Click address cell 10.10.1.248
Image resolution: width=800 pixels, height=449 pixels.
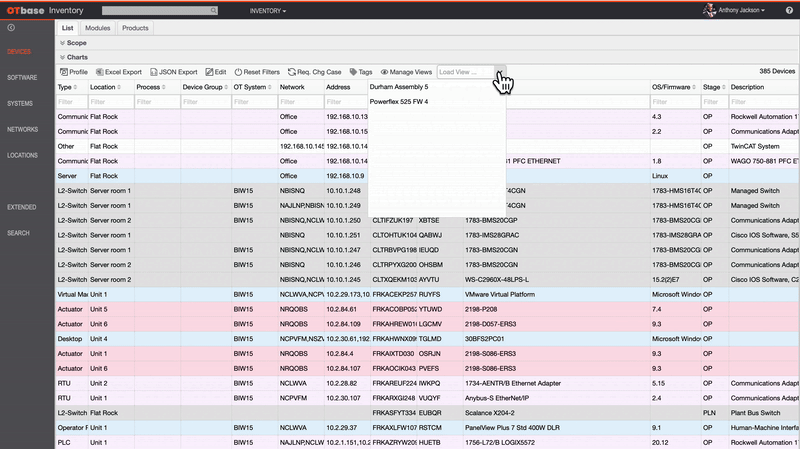tap(343, 190)
